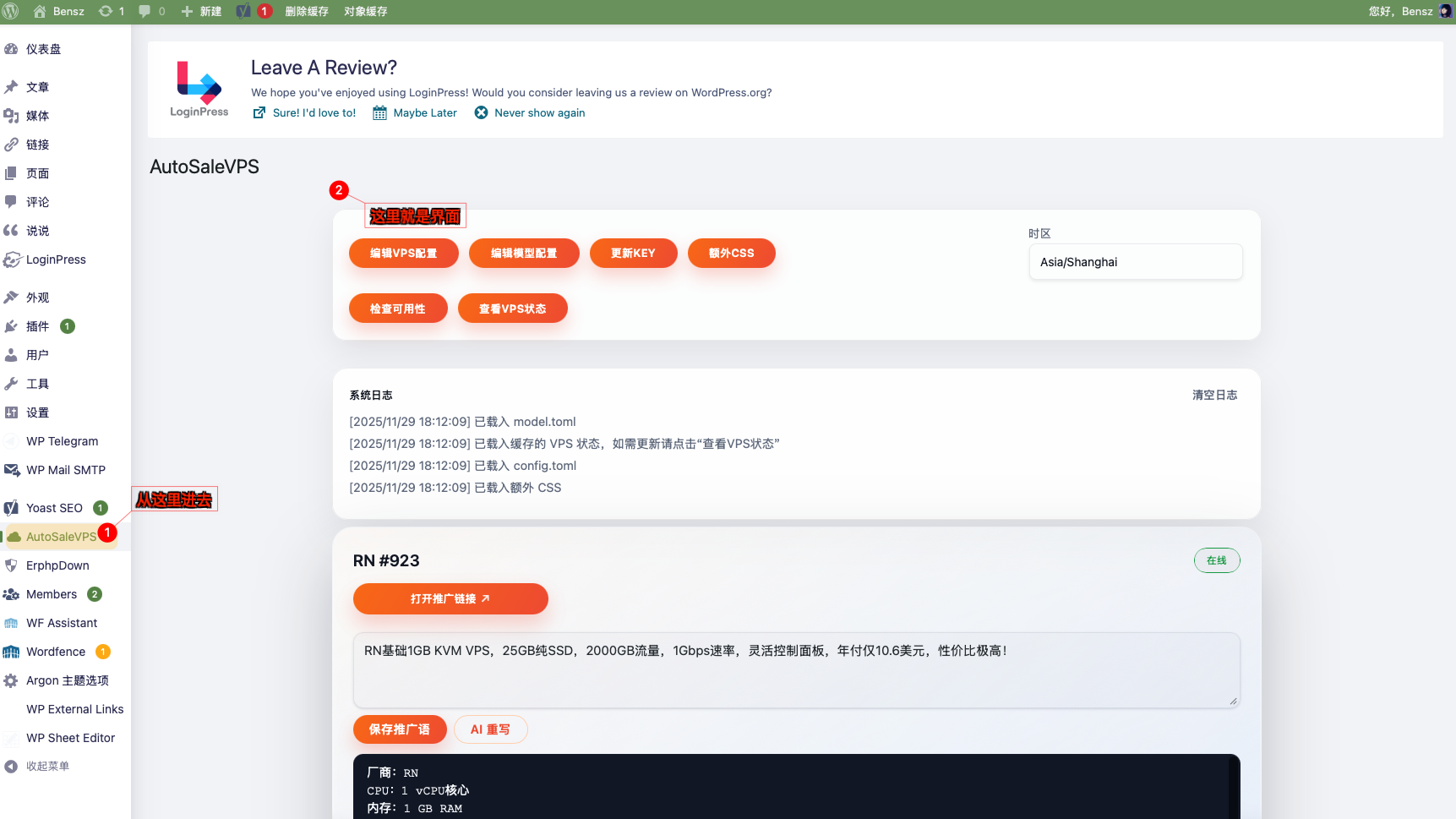Click the WordPress logo in admin bar
Viewport: 1456px width, 819px height.
[x=11, y=11]
